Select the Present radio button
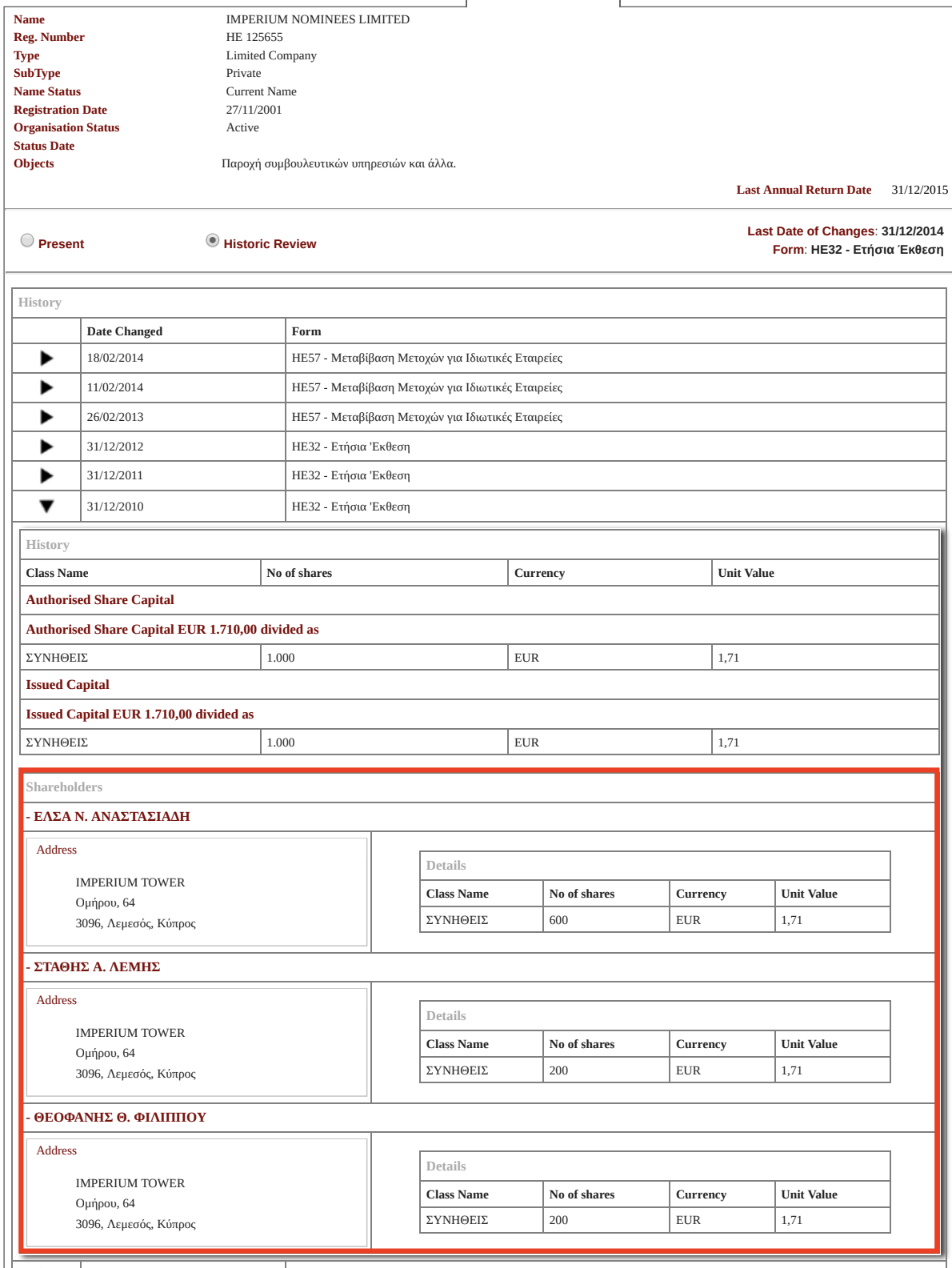This screenshot has width=952, height=1268. point(27,242)
